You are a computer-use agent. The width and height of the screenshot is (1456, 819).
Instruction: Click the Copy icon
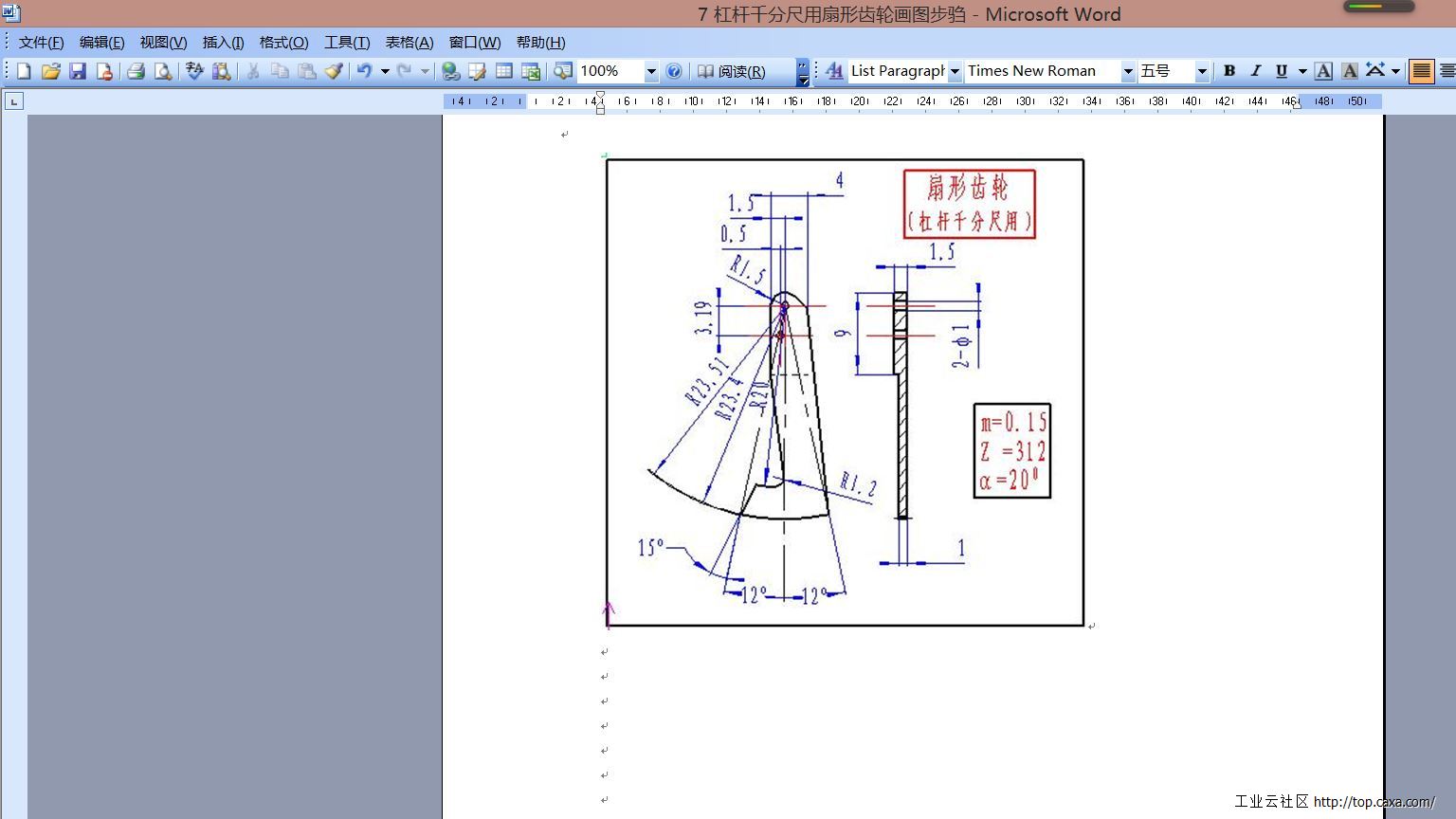click(280, 71)
